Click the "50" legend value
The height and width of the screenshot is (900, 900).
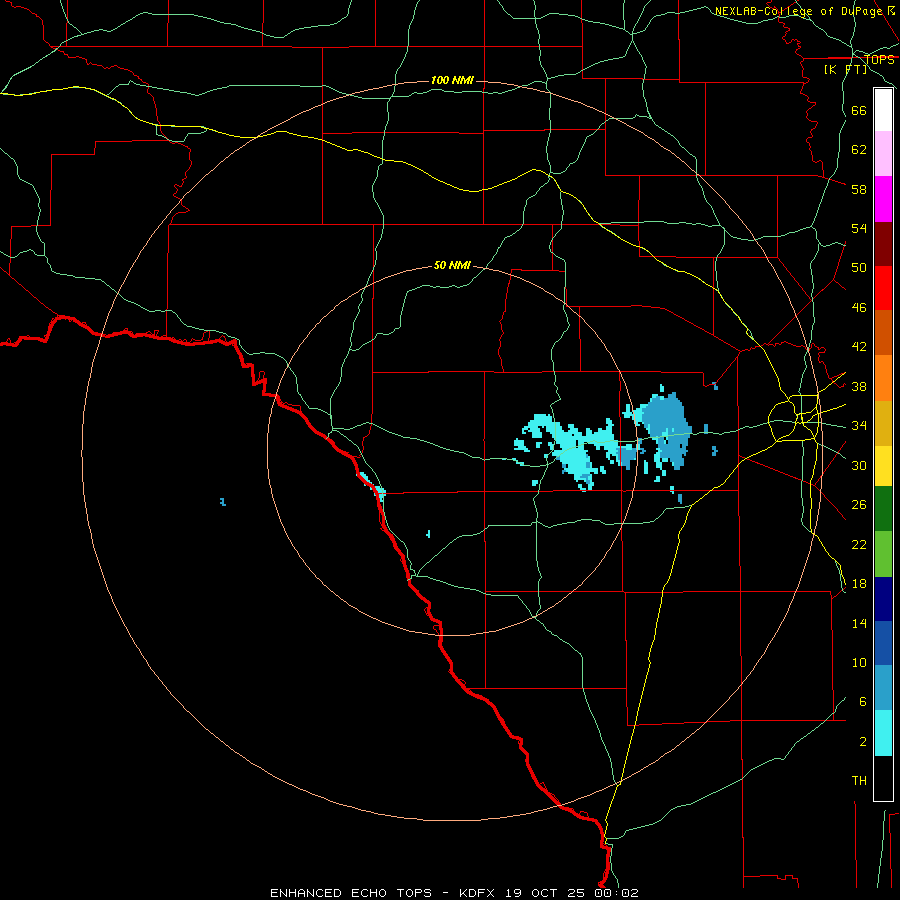point(859,268)
